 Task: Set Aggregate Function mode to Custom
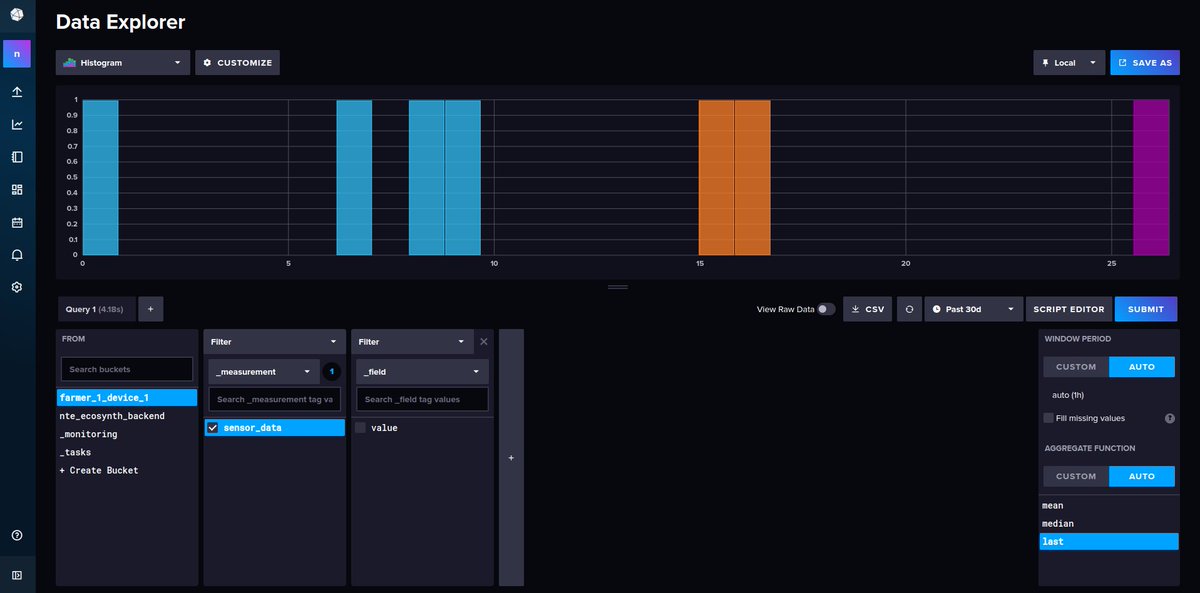click(x=1076, y=477)
